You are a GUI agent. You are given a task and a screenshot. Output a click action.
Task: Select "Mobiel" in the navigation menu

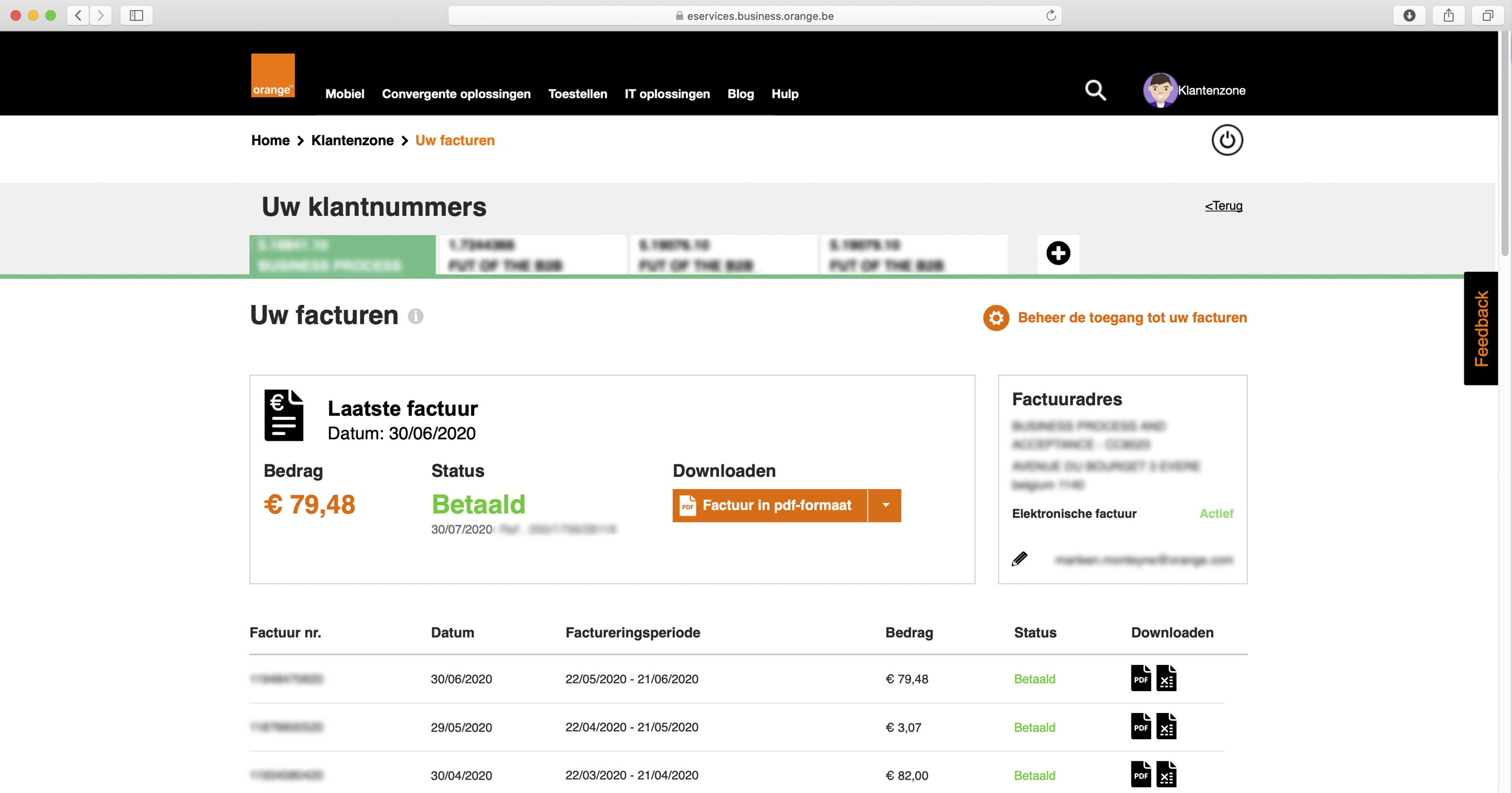(345, 94)
